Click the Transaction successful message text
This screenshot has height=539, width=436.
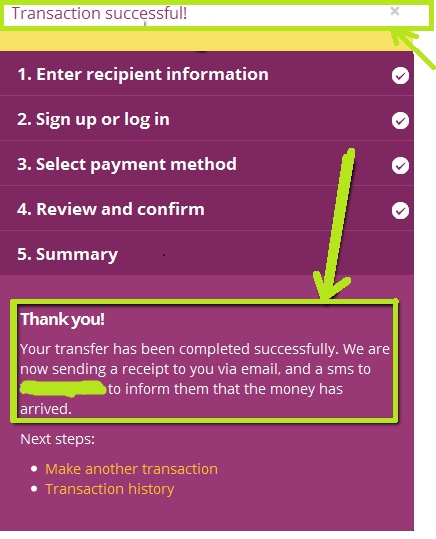99,14
